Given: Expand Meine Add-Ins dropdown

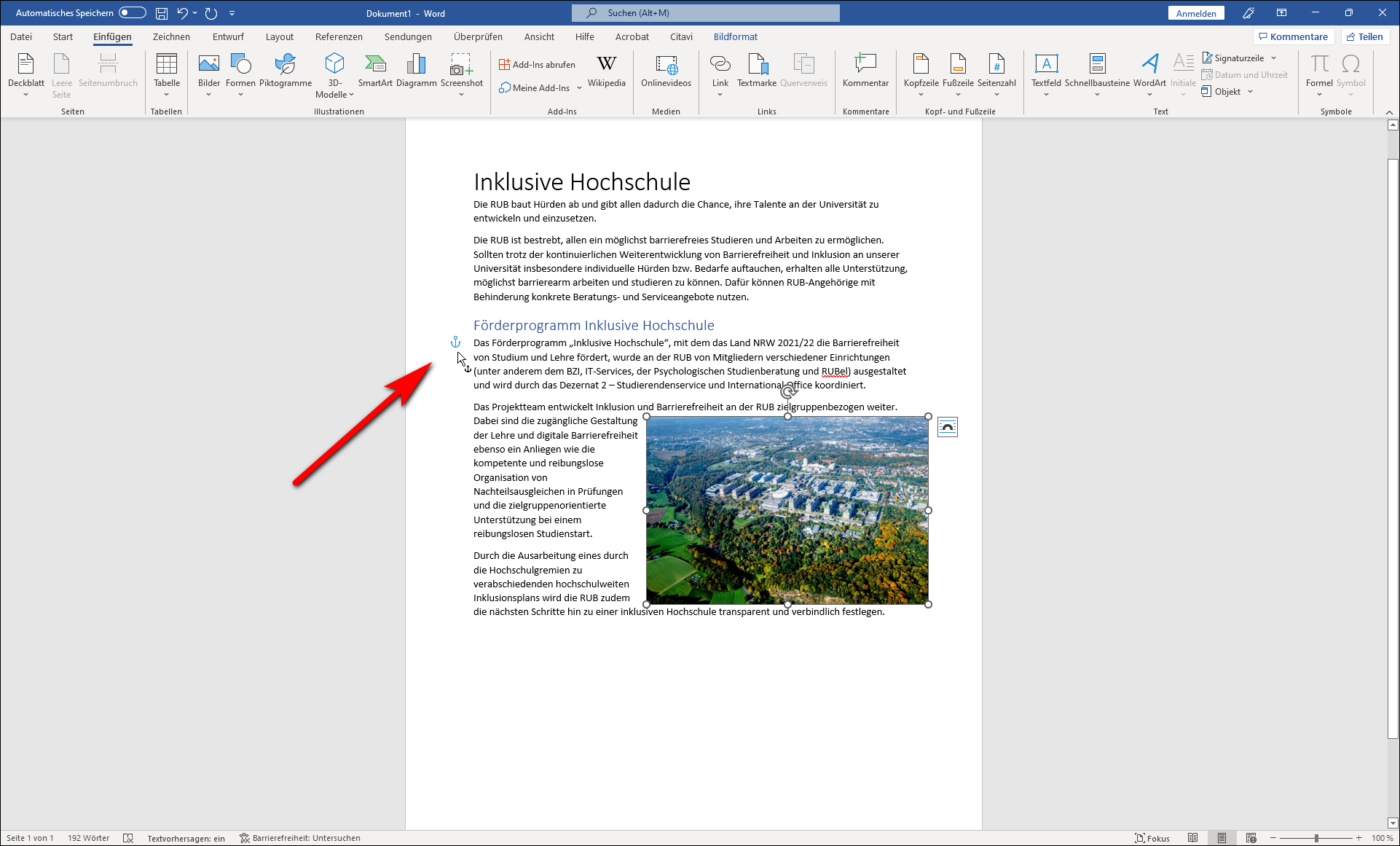Looking at the screenshot, I should pos(580,88).
